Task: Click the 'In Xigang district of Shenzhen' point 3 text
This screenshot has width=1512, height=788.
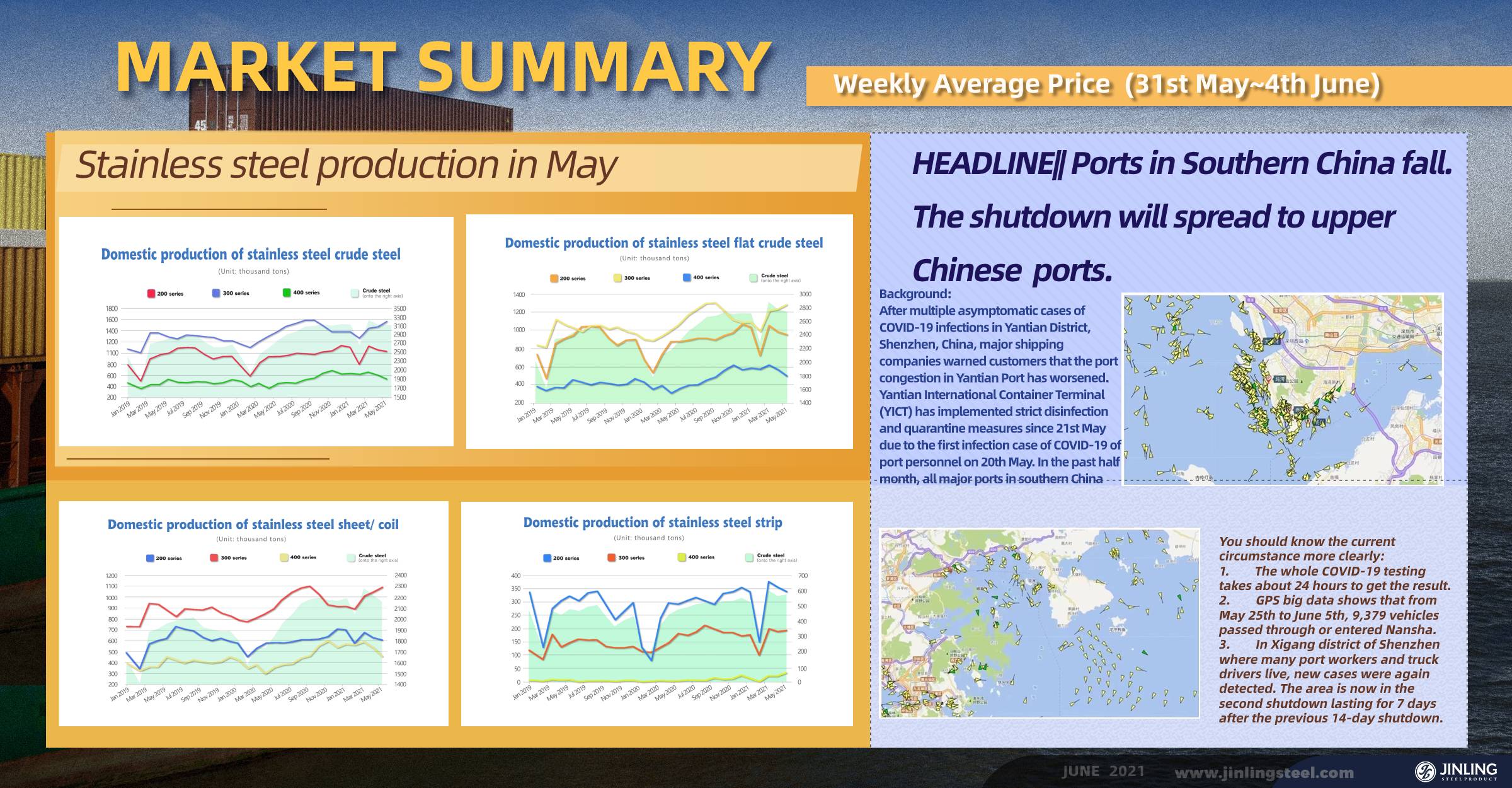Action: pyautogui.click(x=1331, y=681)
